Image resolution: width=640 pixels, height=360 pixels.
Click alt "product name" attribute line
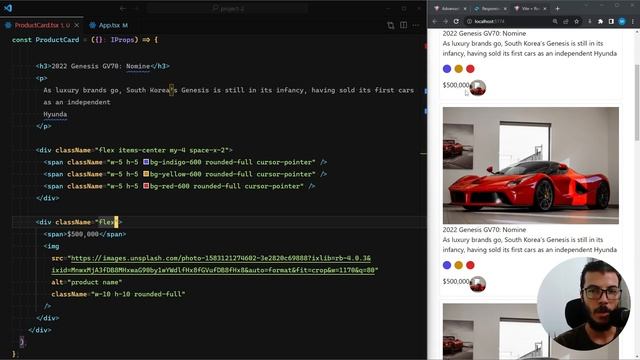click(x=87, y=282)
